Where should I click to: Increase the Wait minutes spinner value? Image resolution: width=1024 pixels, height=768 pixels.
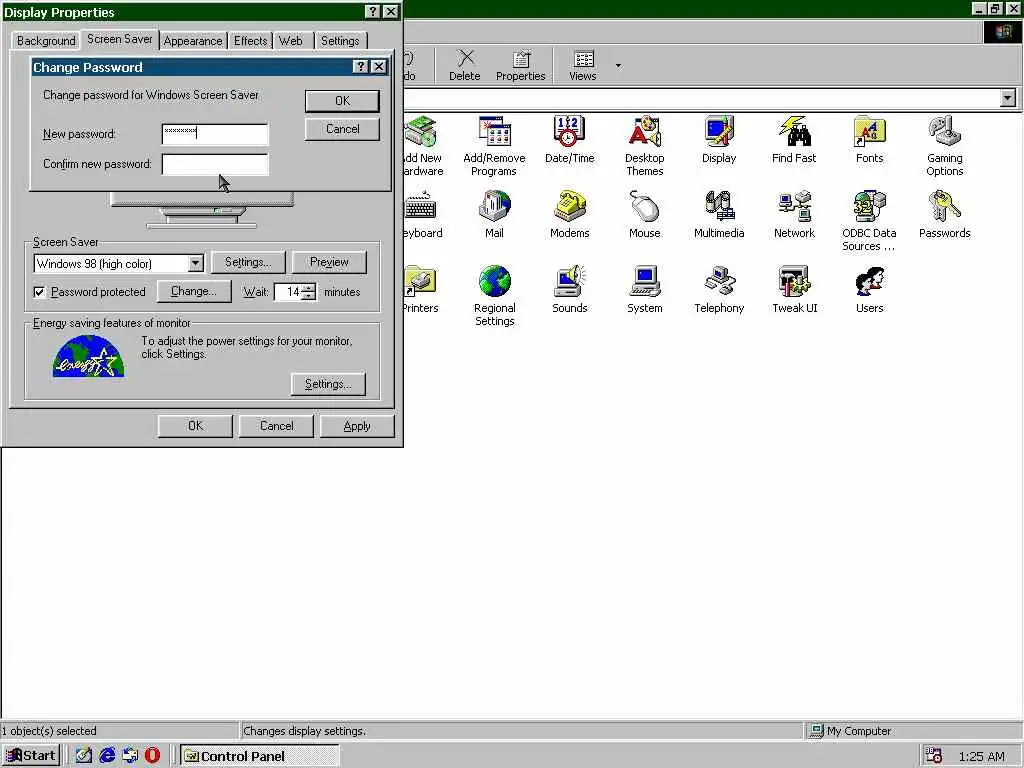click(x=309, y=287)
